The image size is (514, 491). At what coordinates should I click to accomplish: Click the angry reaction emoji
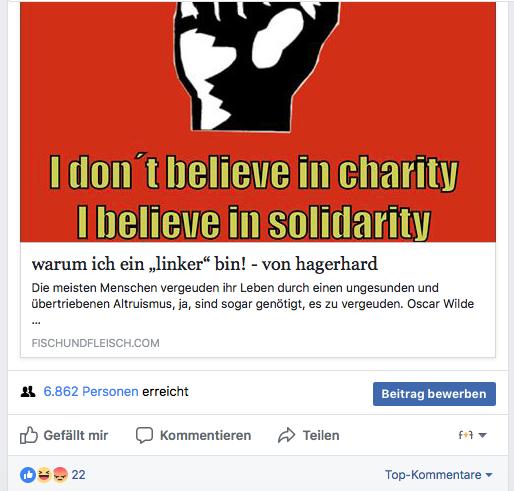[x=60, y=475]
